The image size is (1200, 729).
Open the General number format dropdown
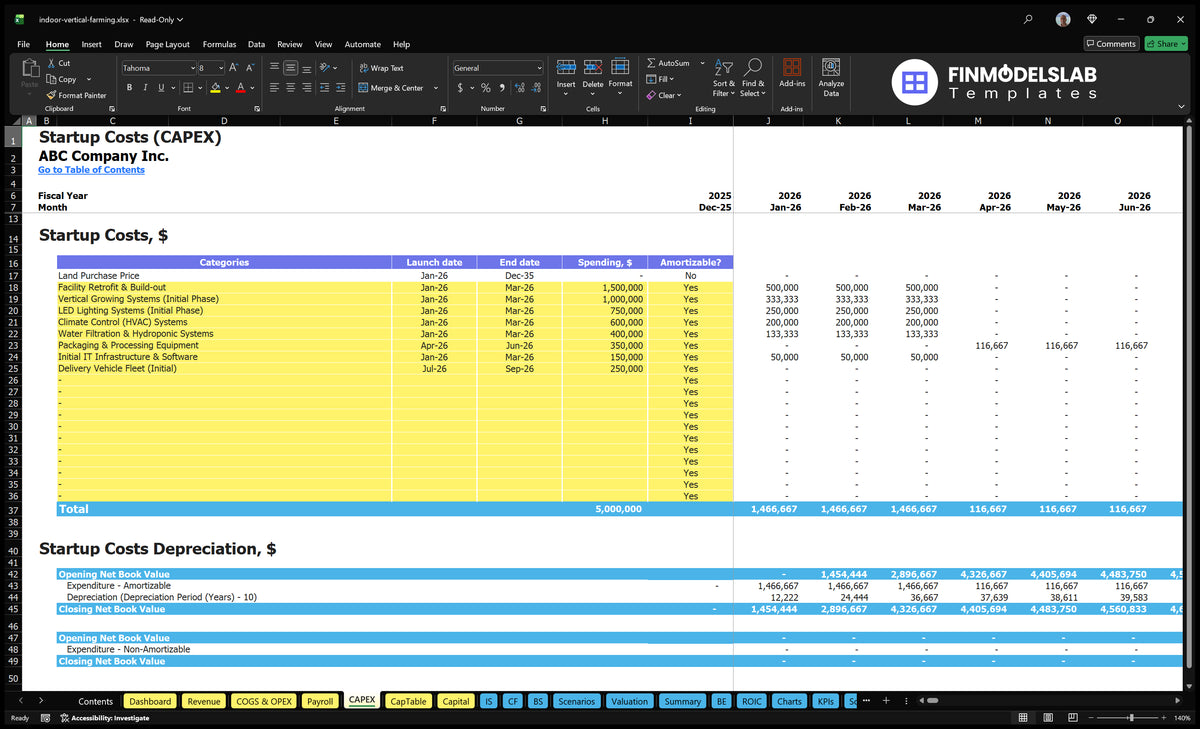[539, 68]
